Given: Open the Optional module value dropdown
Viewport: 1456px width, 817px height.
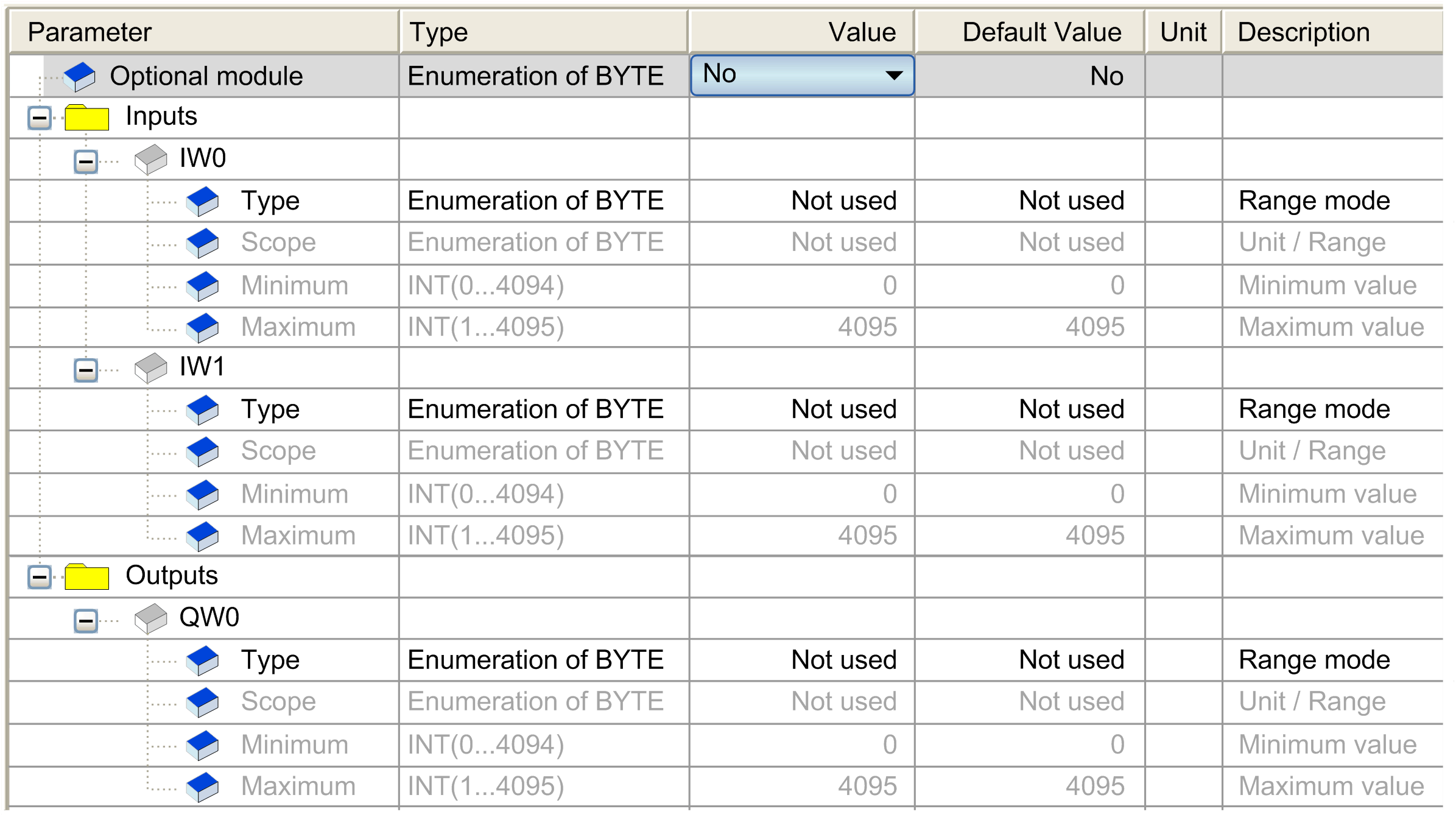Looking at the screenshot, I should [x=893, y=76].
